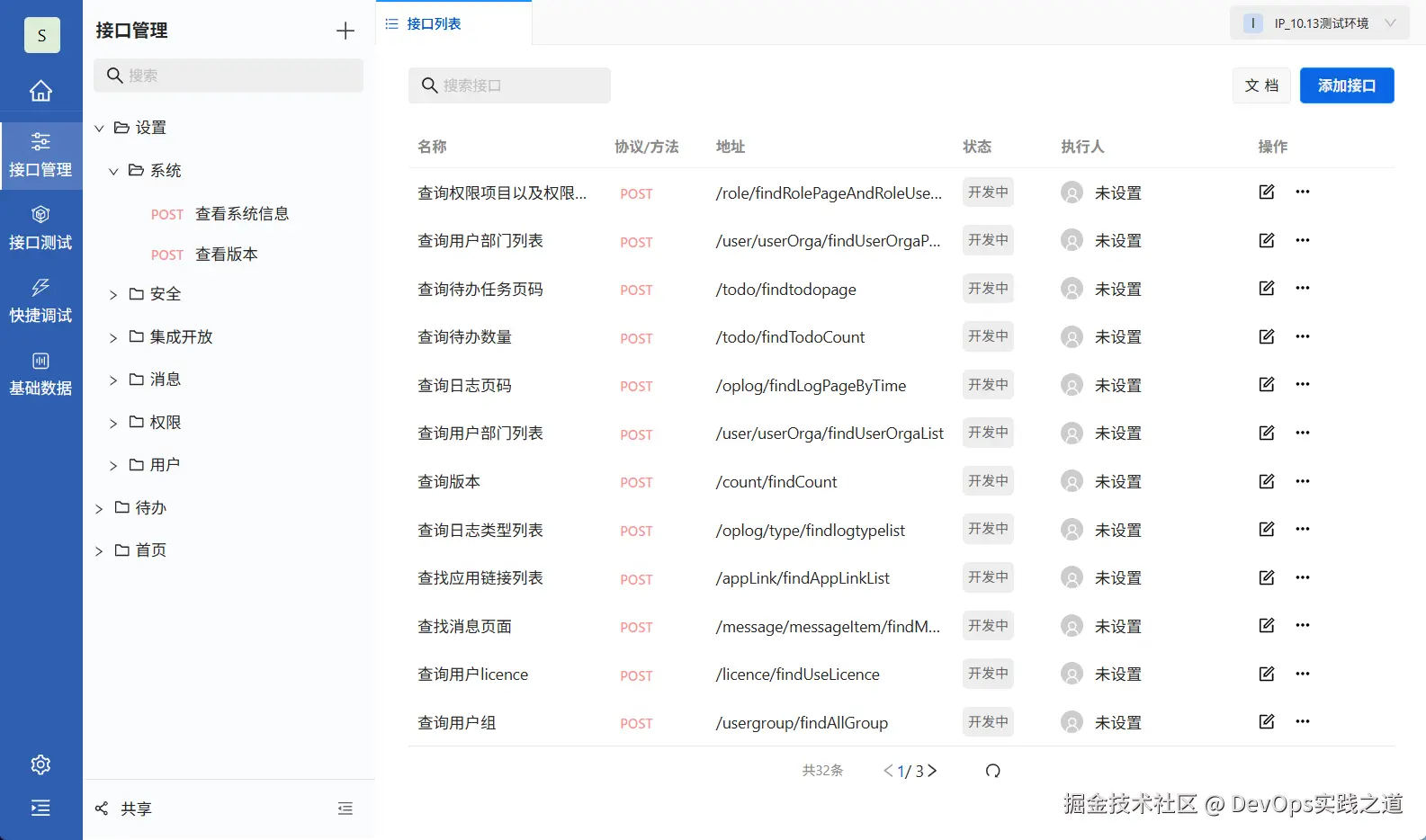Click the 开发中 status of 查询用户部门列表 with /user/userOrga/findUserOrgaList
Screen dimensions: 1426x840
(x=988, y=433)
